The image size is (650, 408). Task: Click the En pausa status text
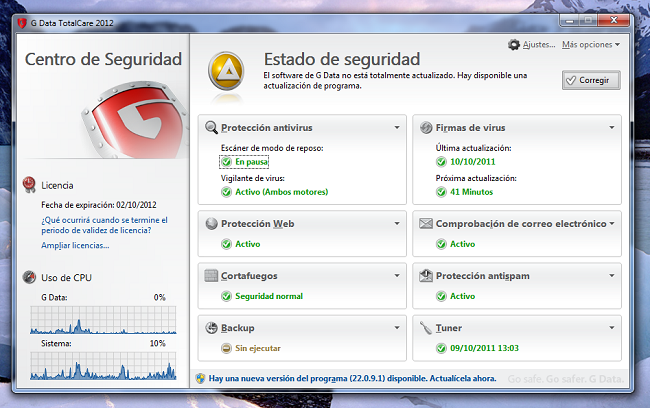[252, 162]
